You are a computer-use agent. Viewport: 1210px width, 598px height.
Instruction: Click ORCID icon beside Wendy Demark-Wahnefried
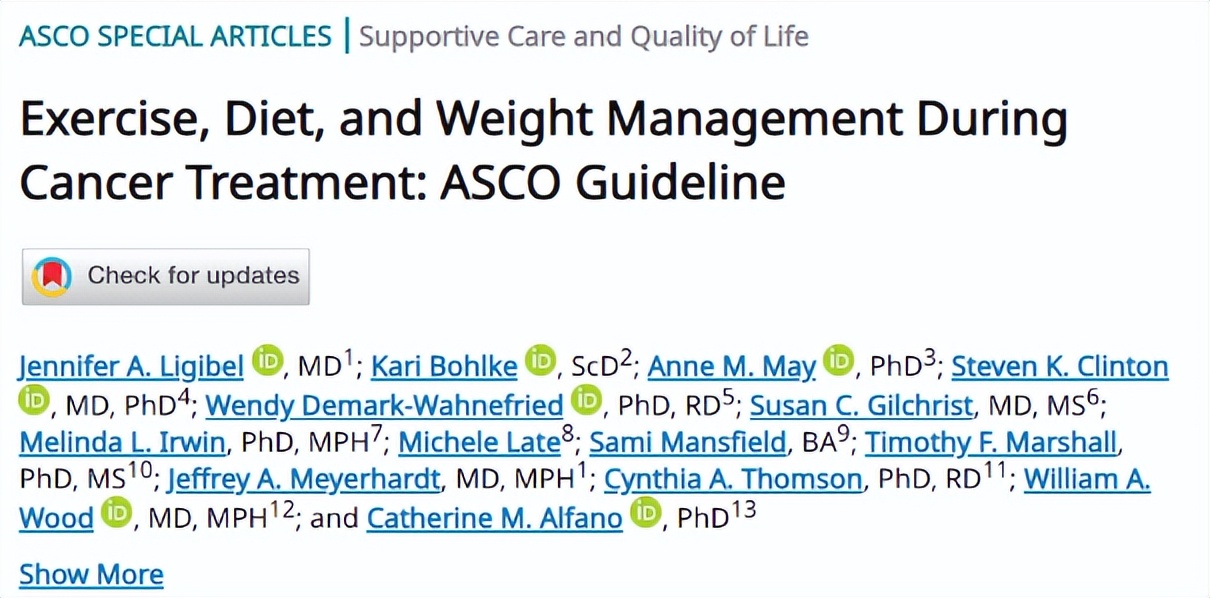tap(586, 402)
